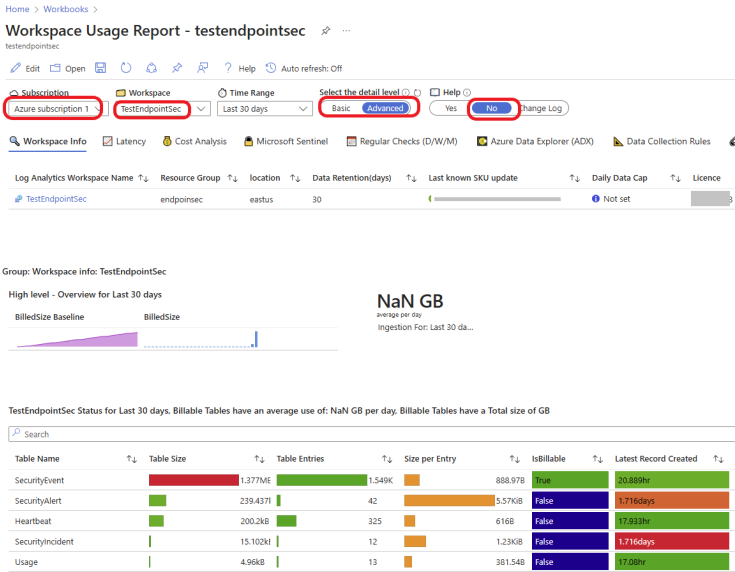The image size is (735, 572).
Task: Toggle Auto refresh clock icon
Action: click(270, 68)
